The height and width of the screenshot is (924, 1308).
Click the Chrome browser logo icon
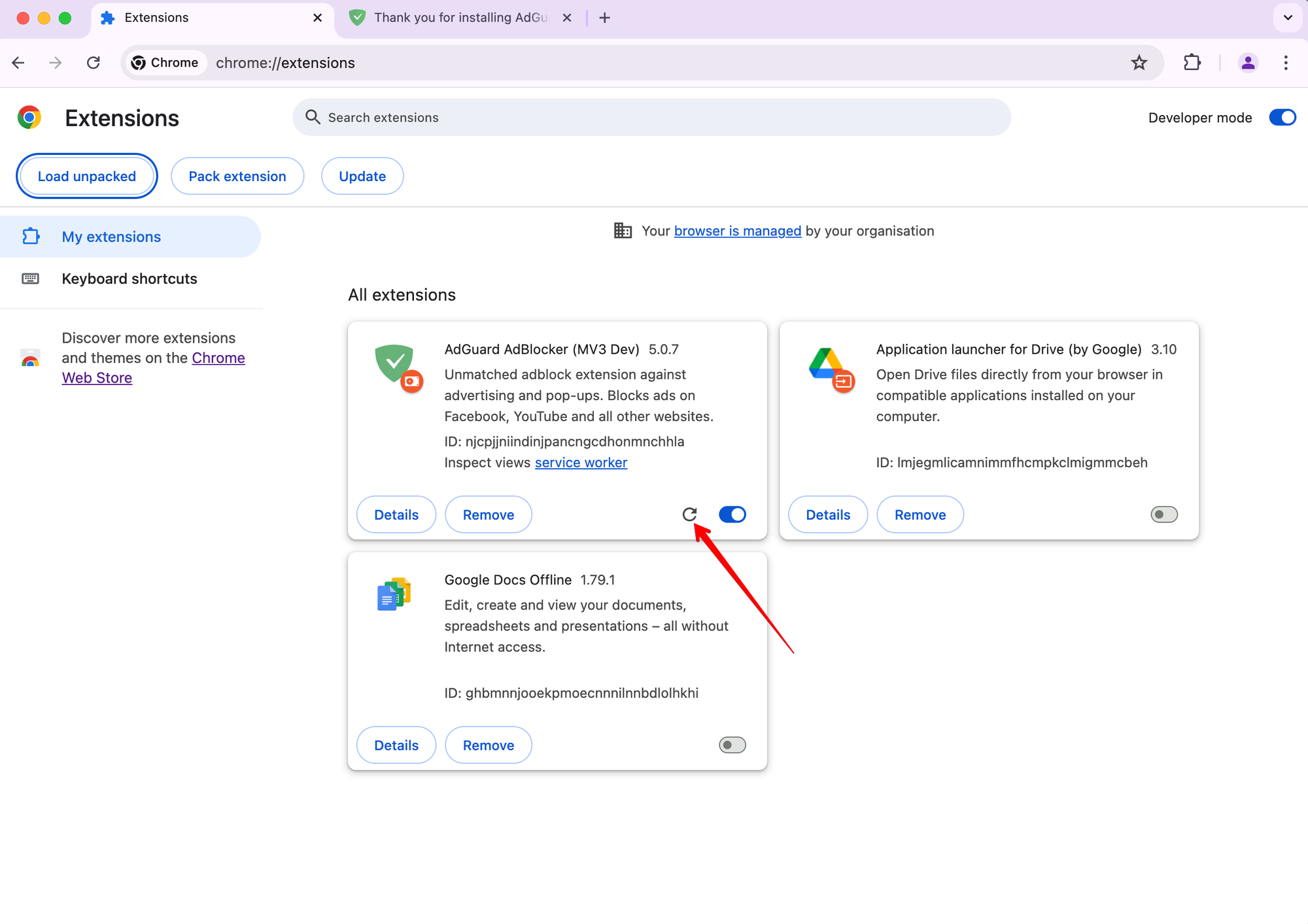[x=28, y=117]
